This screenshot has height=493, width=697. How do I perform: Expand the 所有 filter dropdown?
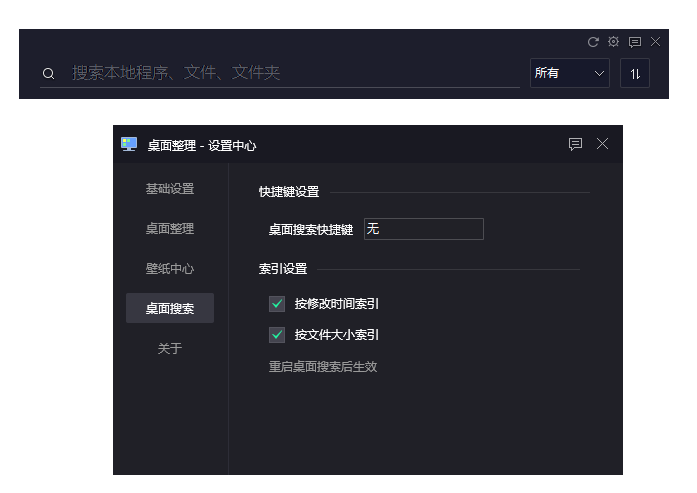(569, 73)
